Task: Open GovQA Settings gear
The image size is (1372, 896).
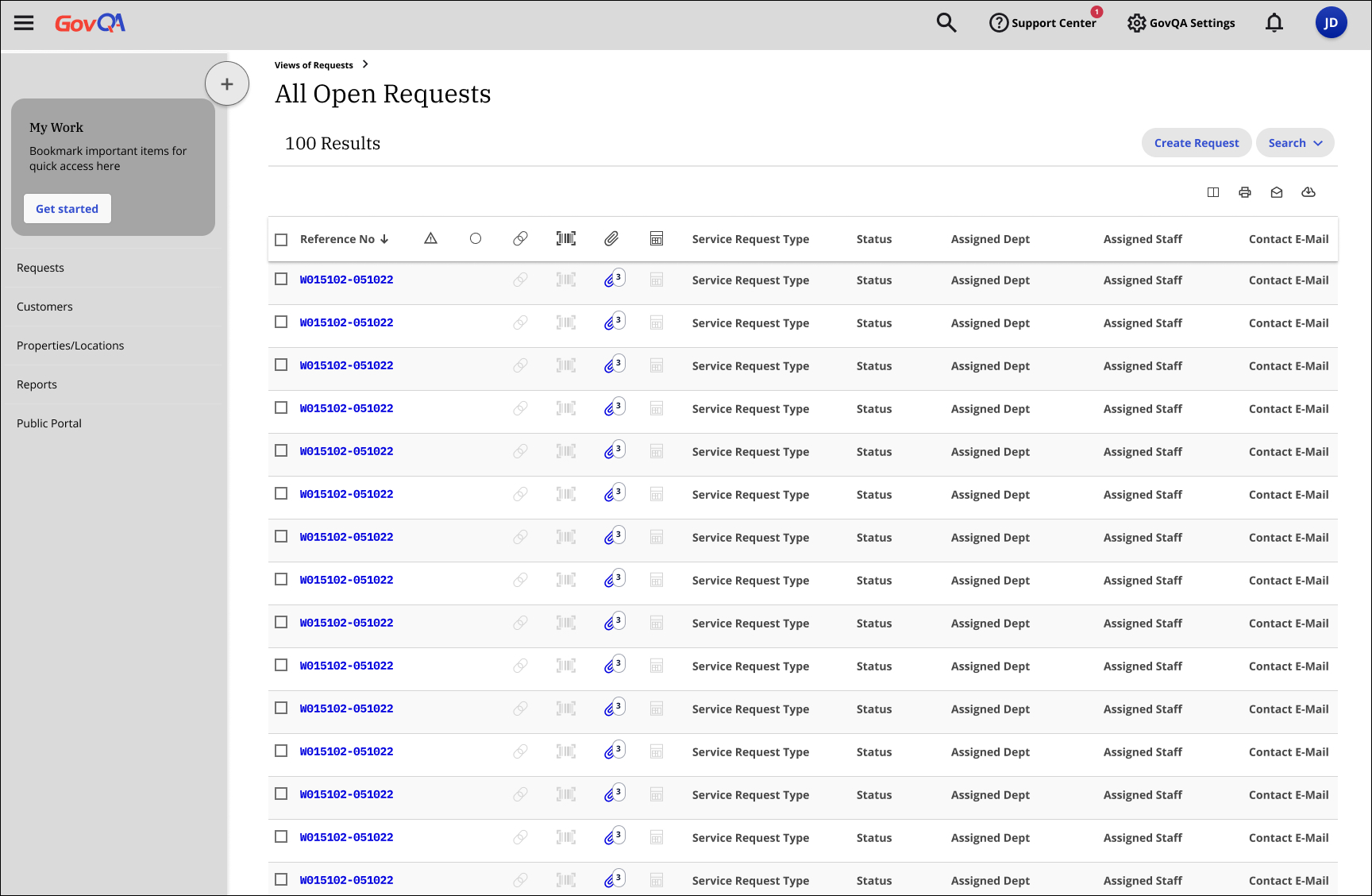Action: (1181, 23)
